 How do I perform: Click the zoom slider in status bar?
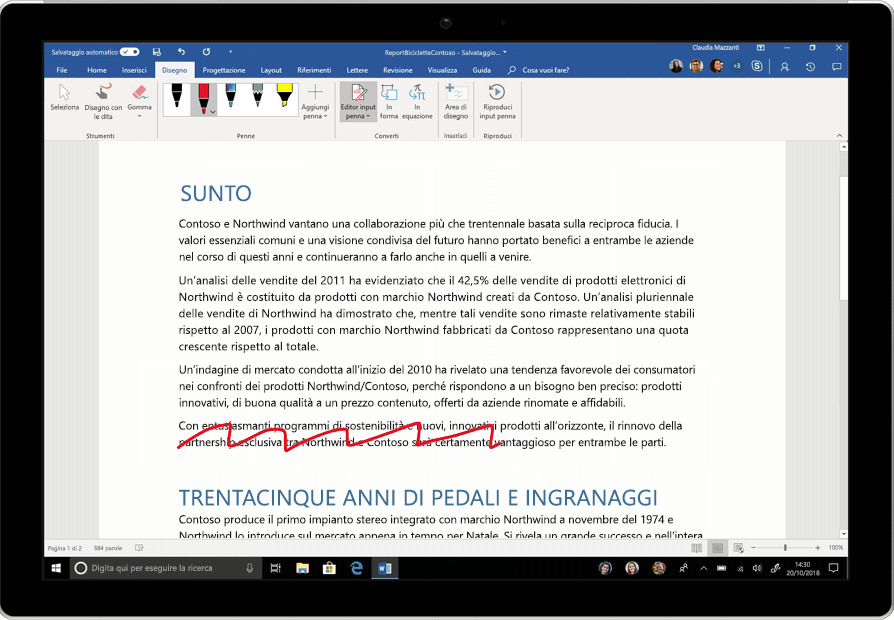pyautogui.click(x=785, y=548)
